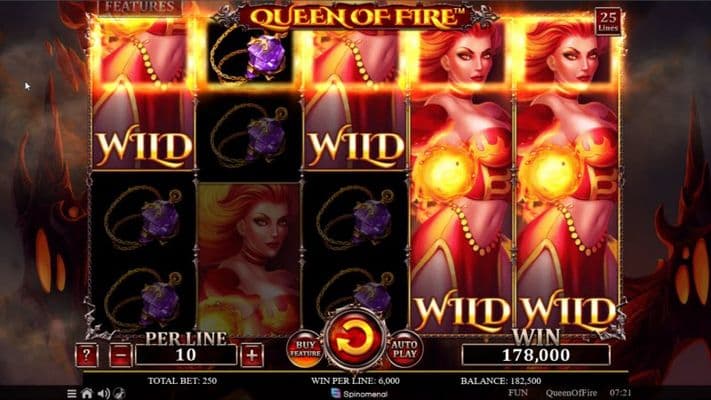Open the help question mark button
Image resolution: width=711 pixels, height=400 pixels.
click(86, 355)
